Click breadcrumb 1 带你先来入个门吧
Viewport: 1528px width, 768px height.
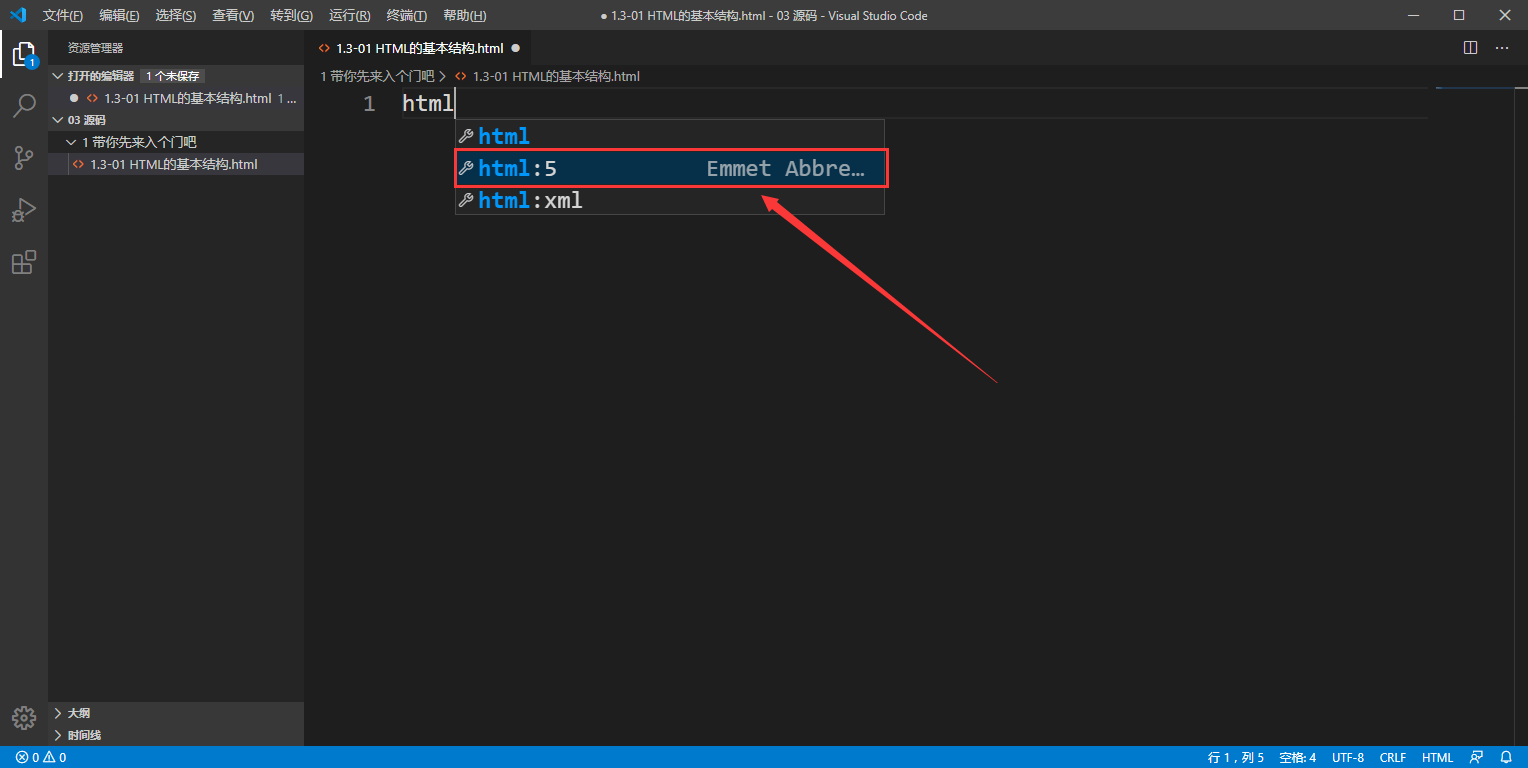(377, 76)
